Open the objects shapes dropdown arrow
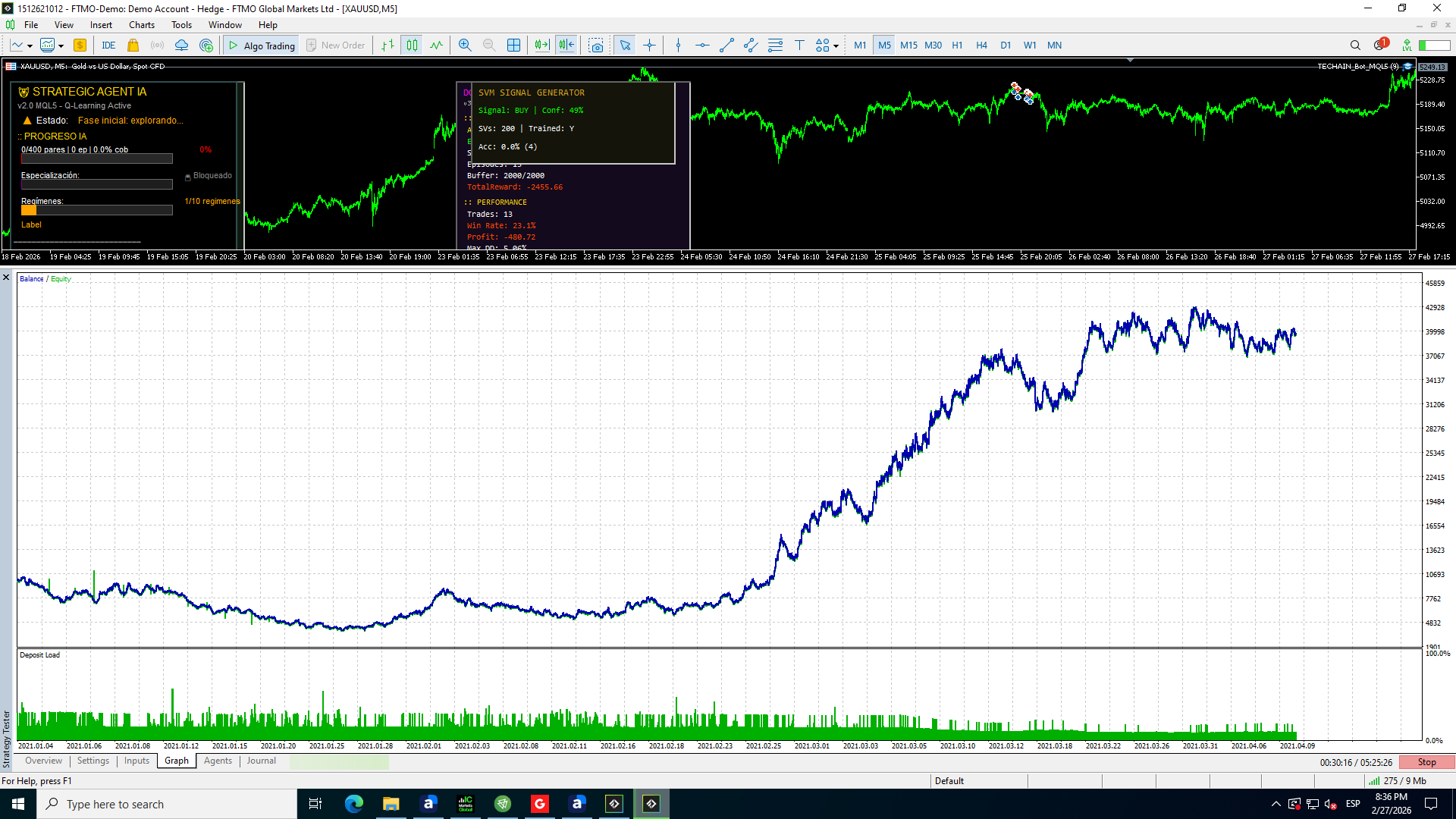Viewport: 1456px width, 819px height. (836, 46)
